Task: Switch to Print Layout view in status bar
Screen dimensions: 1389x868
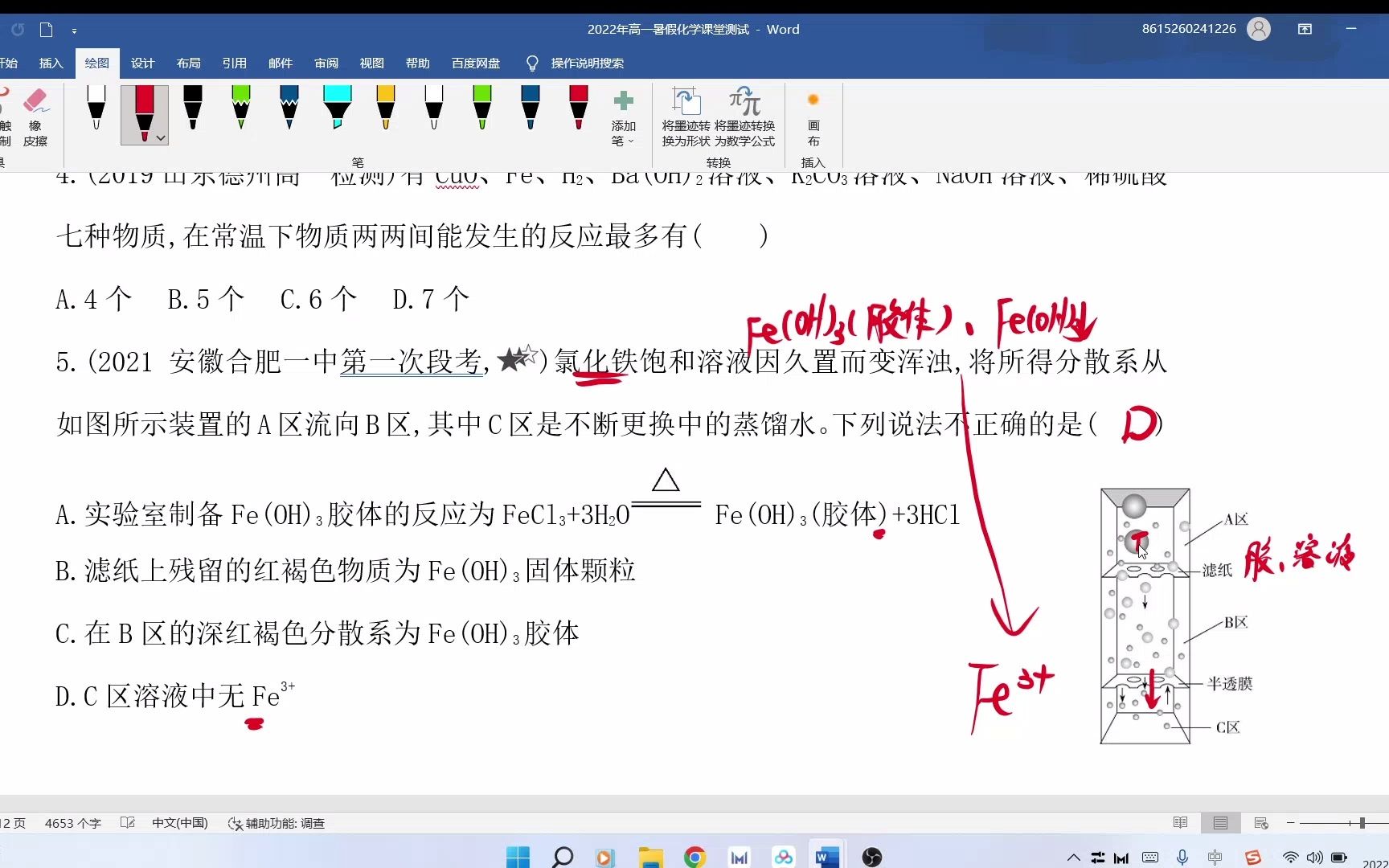Action: (1219, 823)
